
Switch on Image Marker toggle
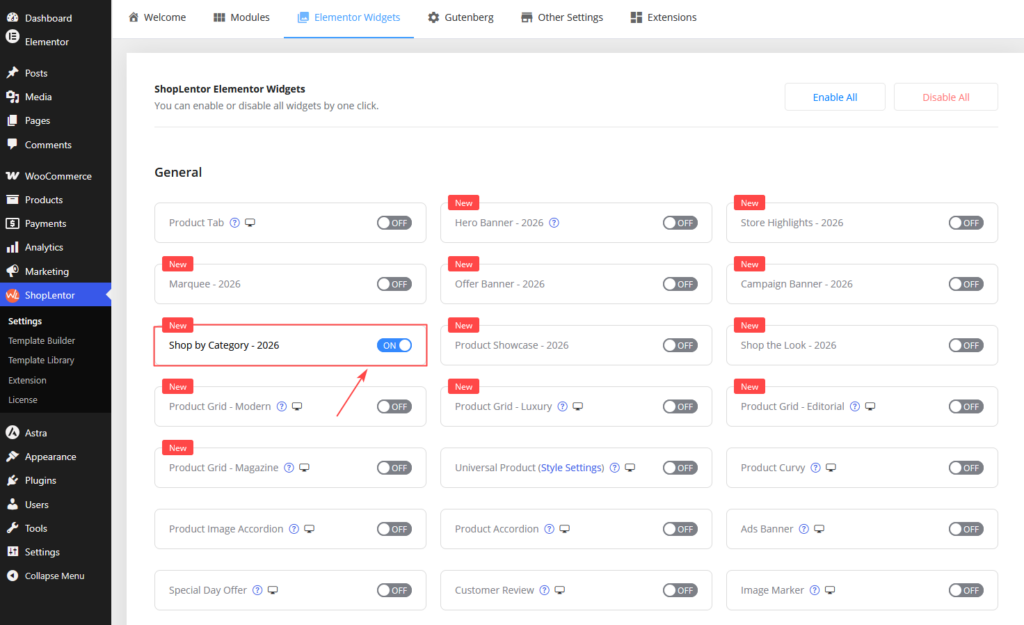point(966,590)
